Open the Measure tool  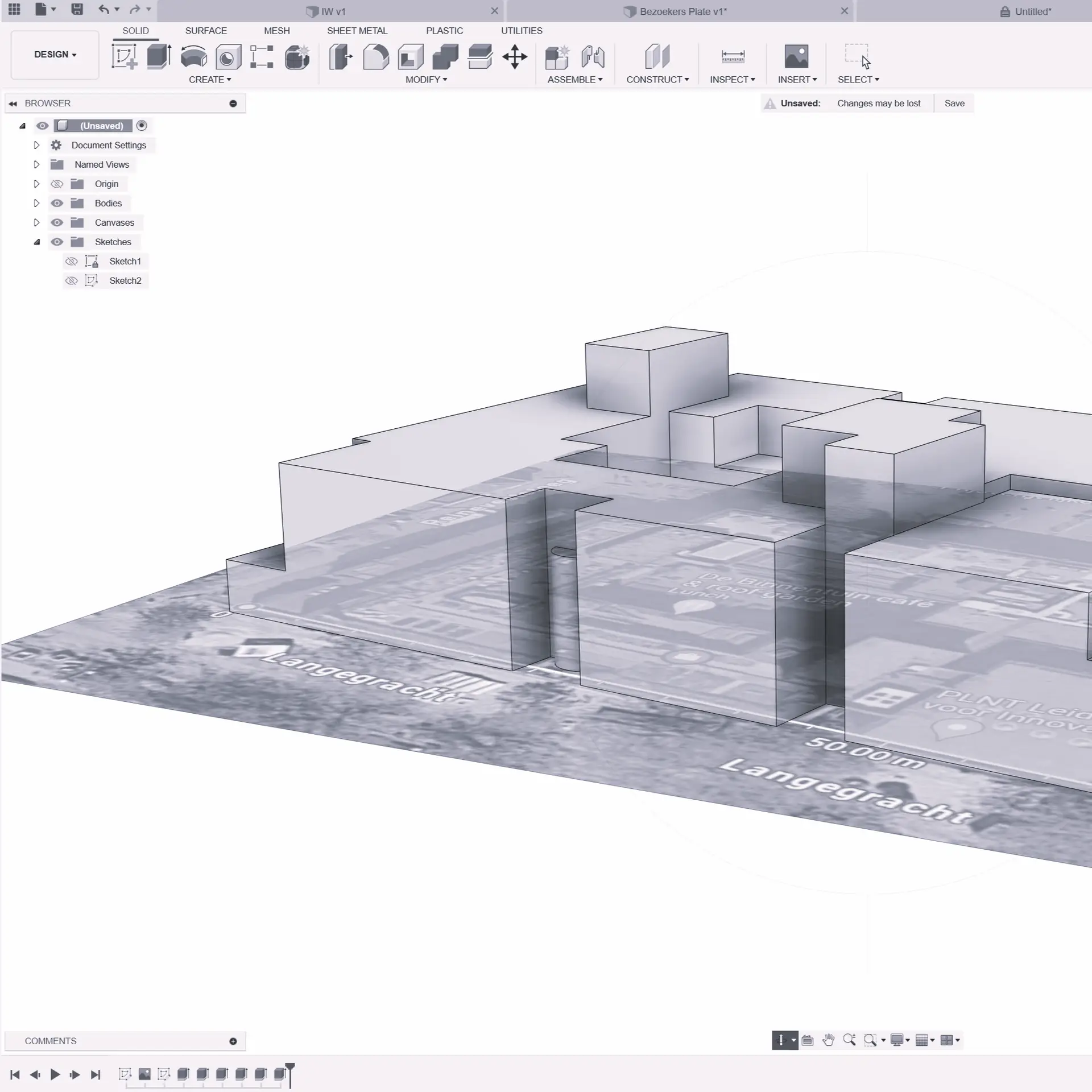pyautogui.click(x=733, y=57)
